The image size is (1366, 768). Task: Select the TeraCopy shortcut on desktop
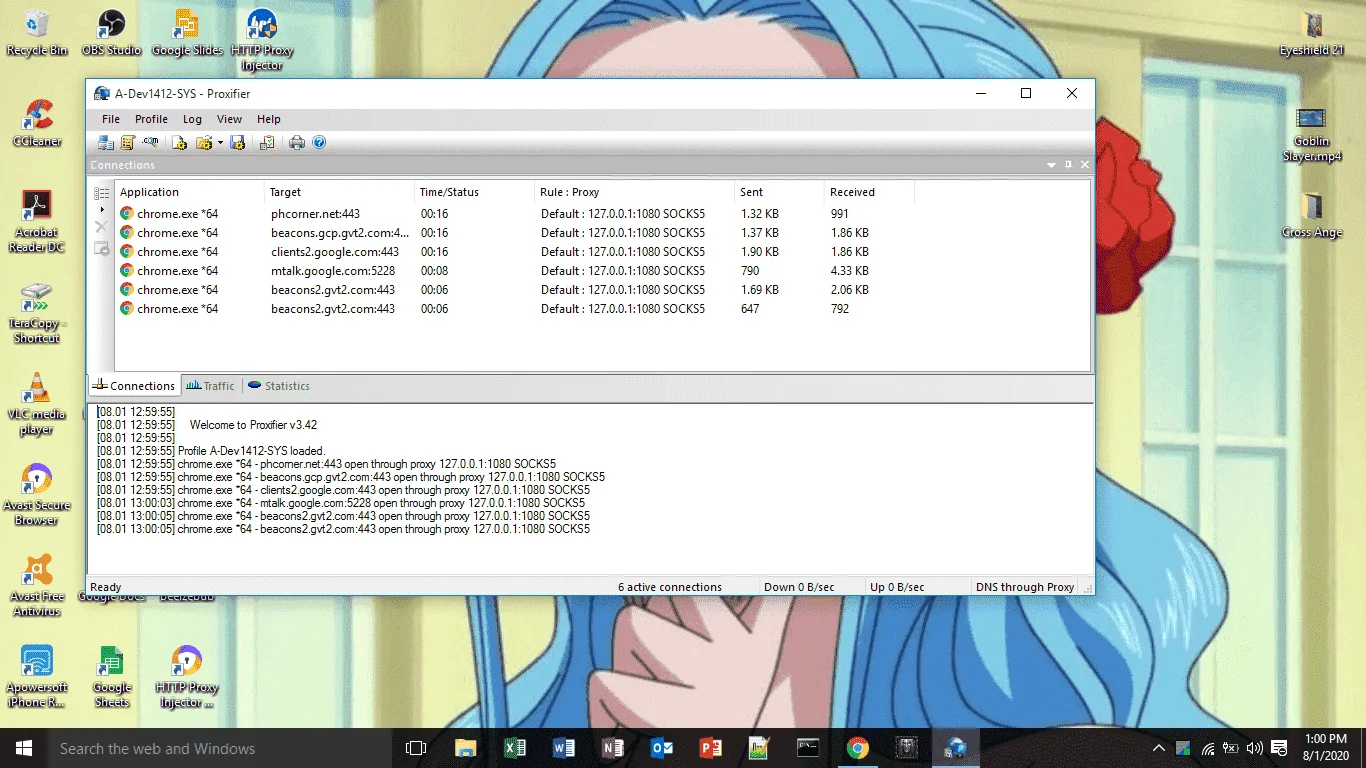tap(36, 313)
